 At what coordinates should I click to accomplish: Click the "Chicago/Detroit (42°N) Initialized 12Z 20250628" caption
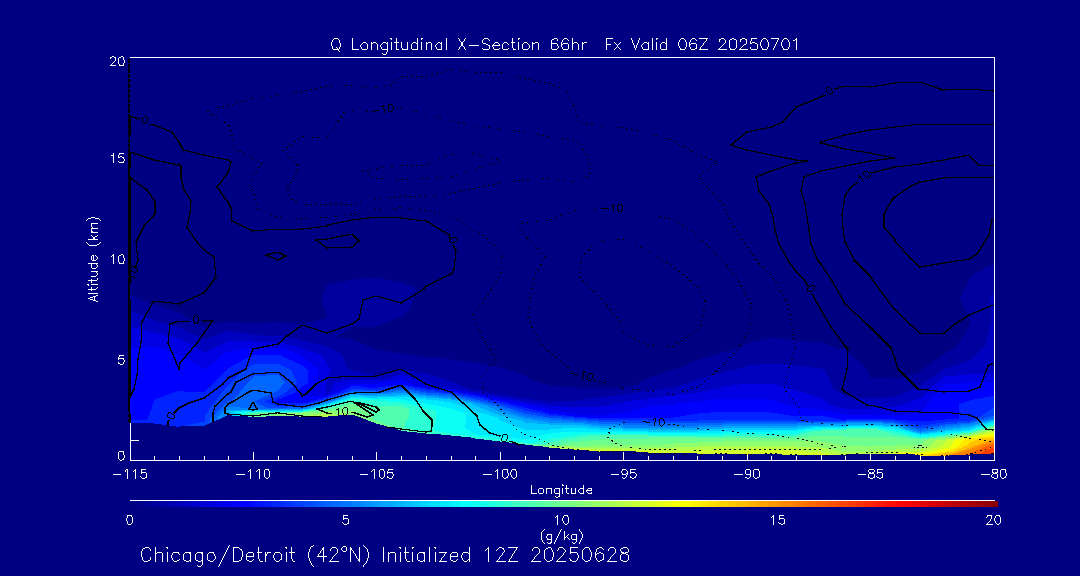point(385,555)
